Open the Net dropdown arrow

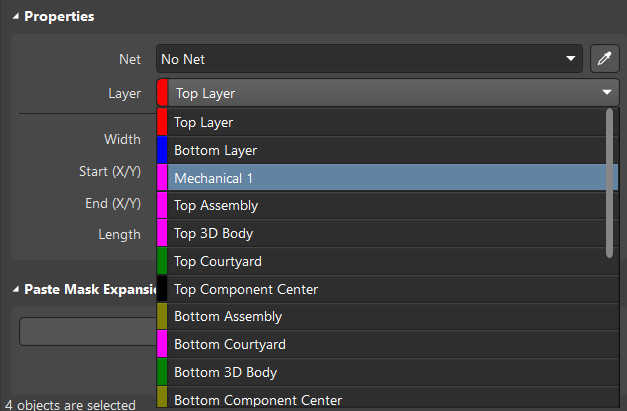click(x=571, y=59)
